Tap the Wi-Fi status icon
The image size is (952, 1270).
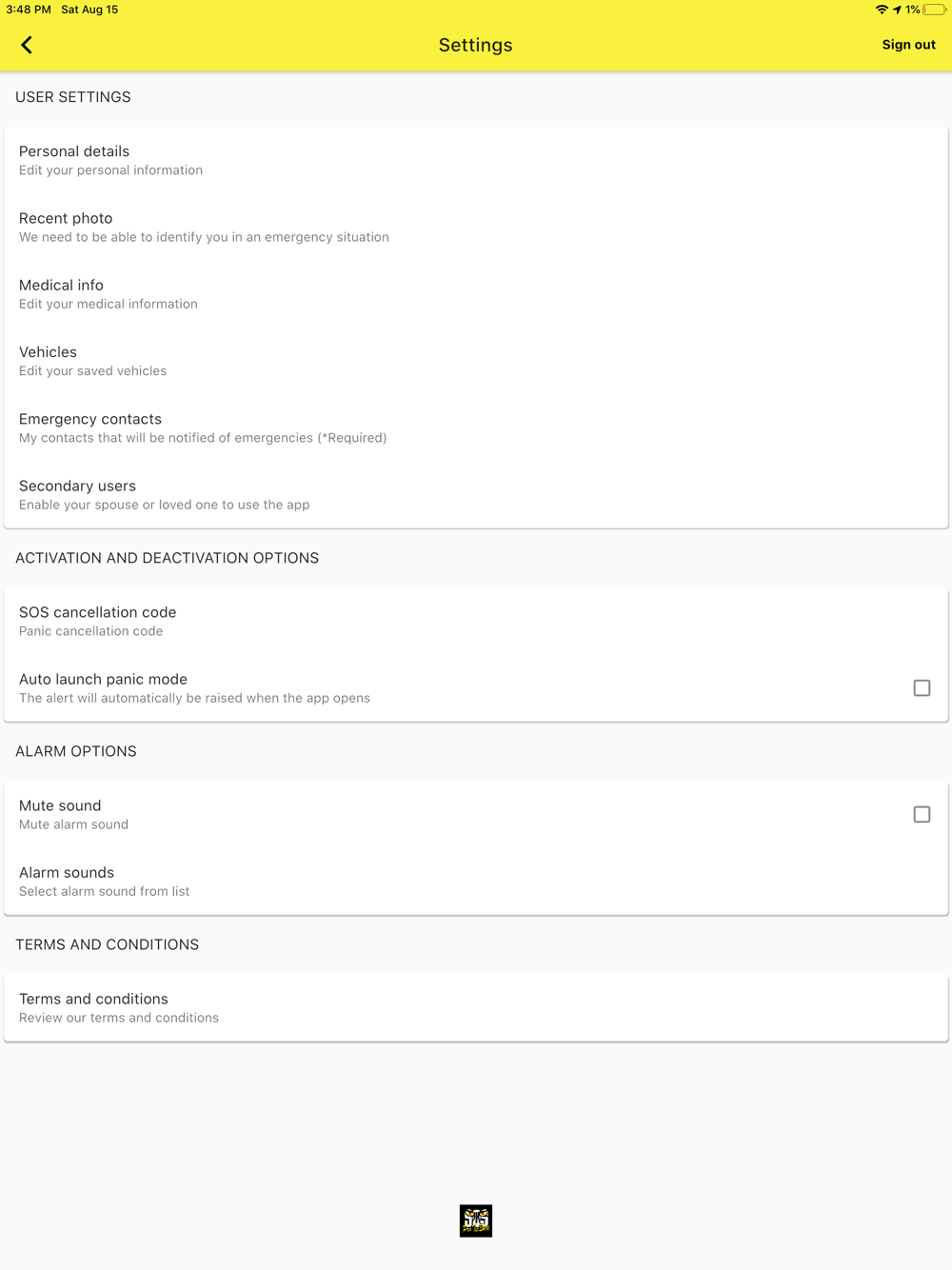click(x=882, y=10)
